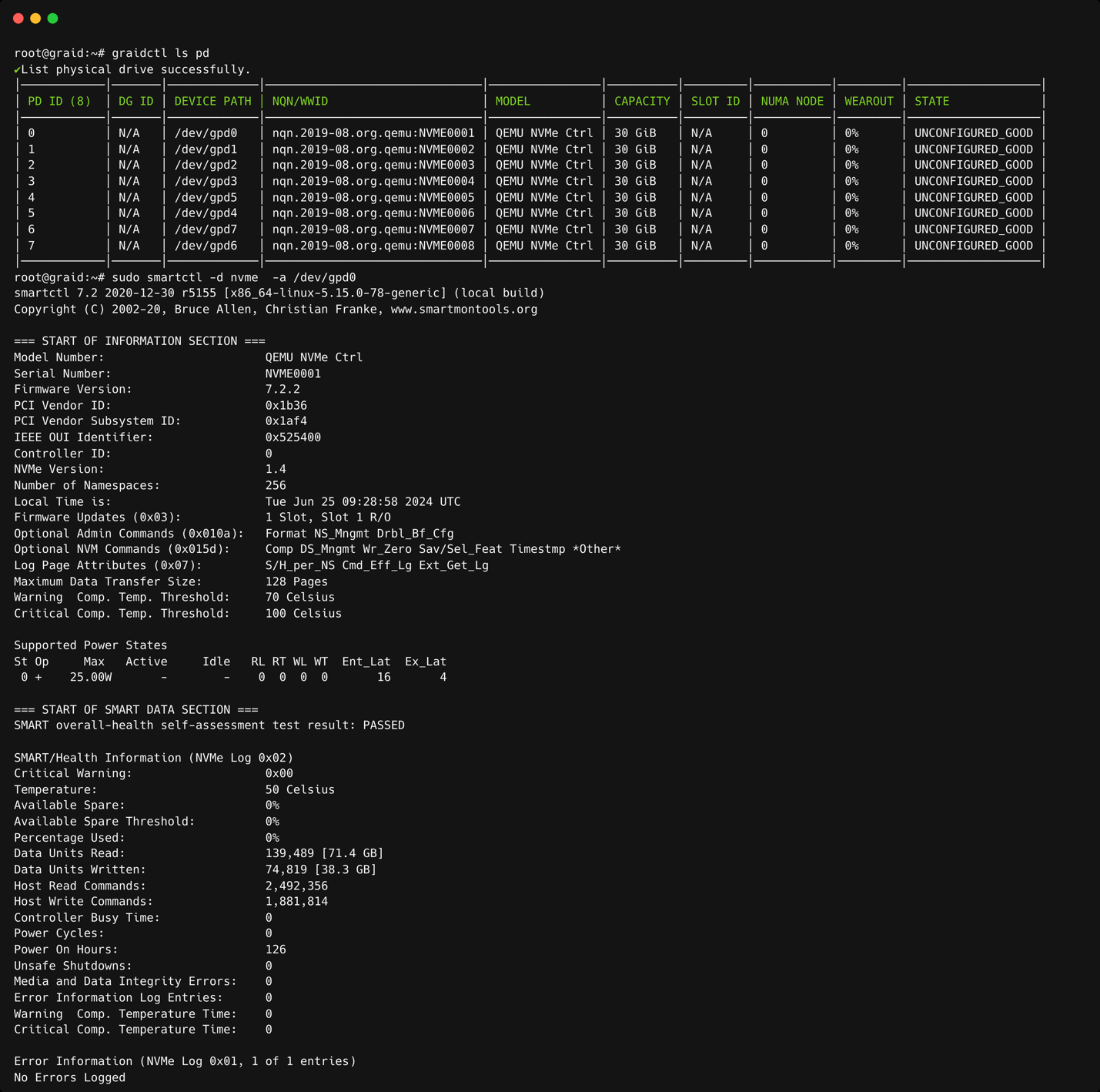Click the DG ID column header
This screenshot has width=1100, height=1092.
pos(135,101)
